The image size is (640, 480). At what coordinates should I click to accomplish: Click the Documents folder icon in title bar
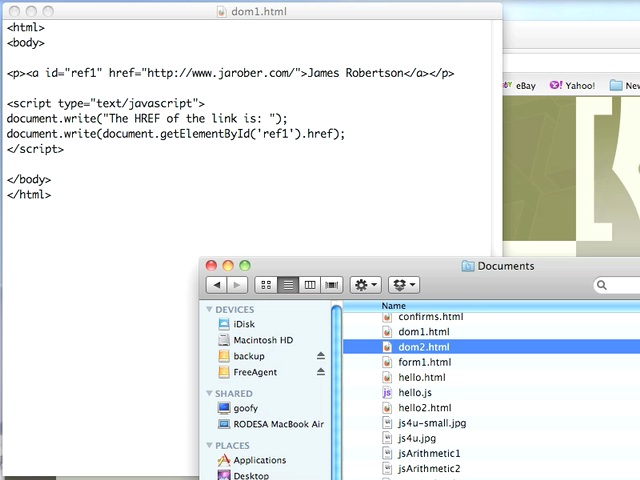click(x=468, y=266)
